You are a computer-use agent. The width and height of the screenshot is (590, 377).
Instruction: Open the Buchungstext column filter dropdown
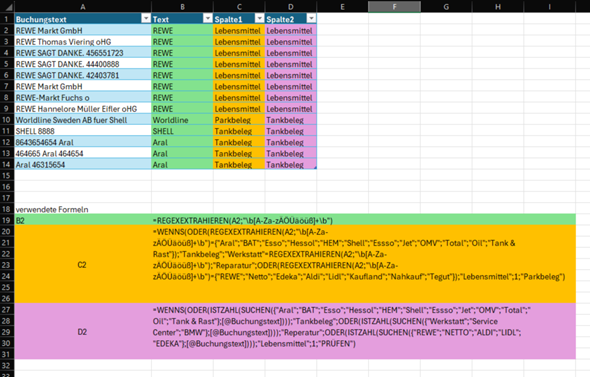pos(146,18)
